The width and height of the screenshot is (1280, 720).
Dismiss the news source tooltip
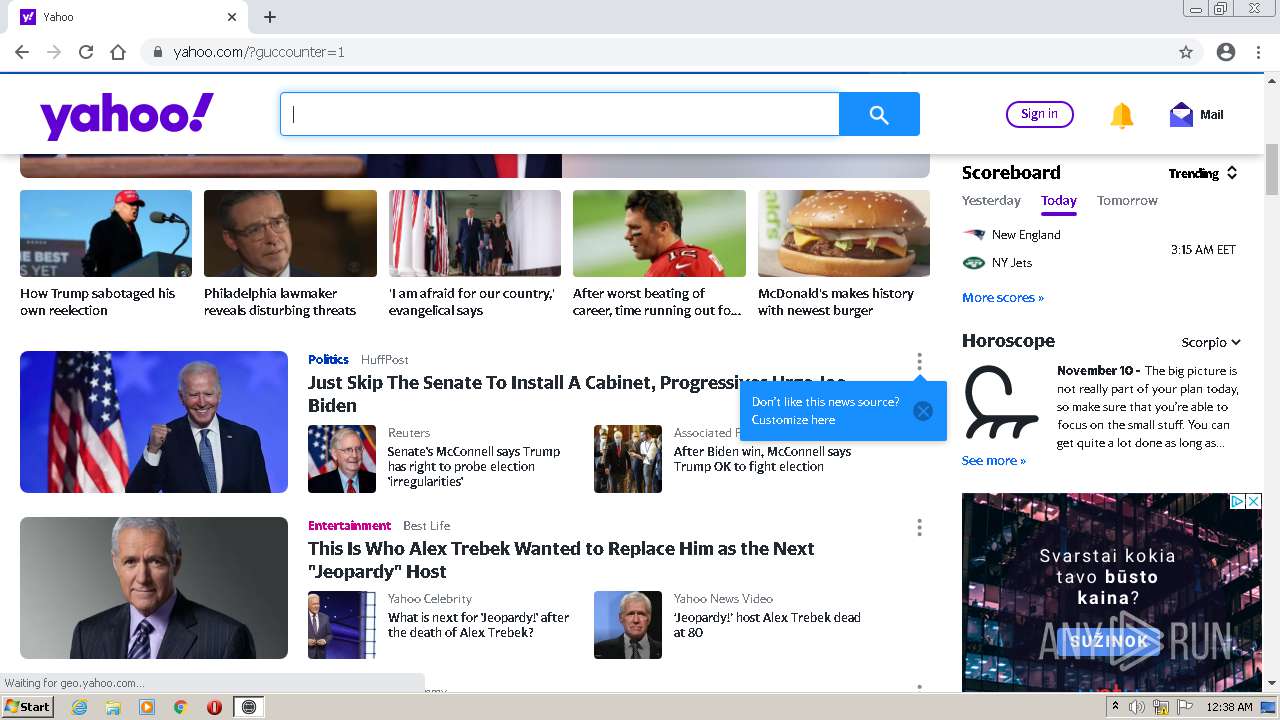click(x=923, y=411)
